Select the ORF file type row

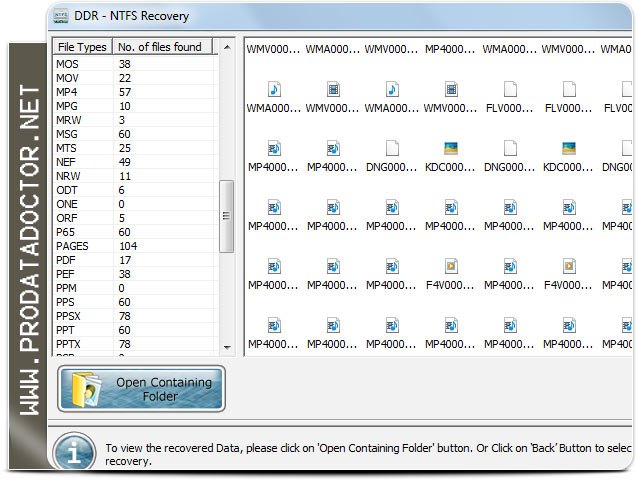135,218
